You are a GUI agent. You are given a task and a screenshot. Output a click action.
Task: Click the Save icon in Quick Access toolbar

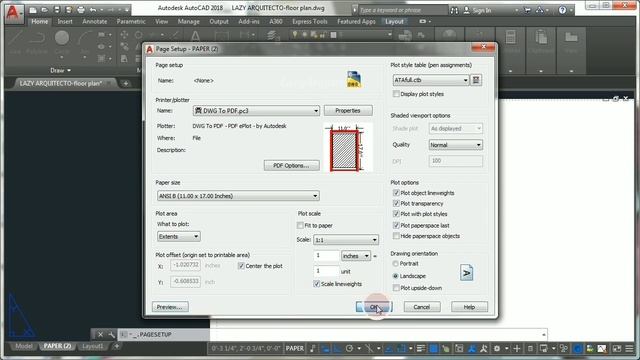tap(57, 10)
